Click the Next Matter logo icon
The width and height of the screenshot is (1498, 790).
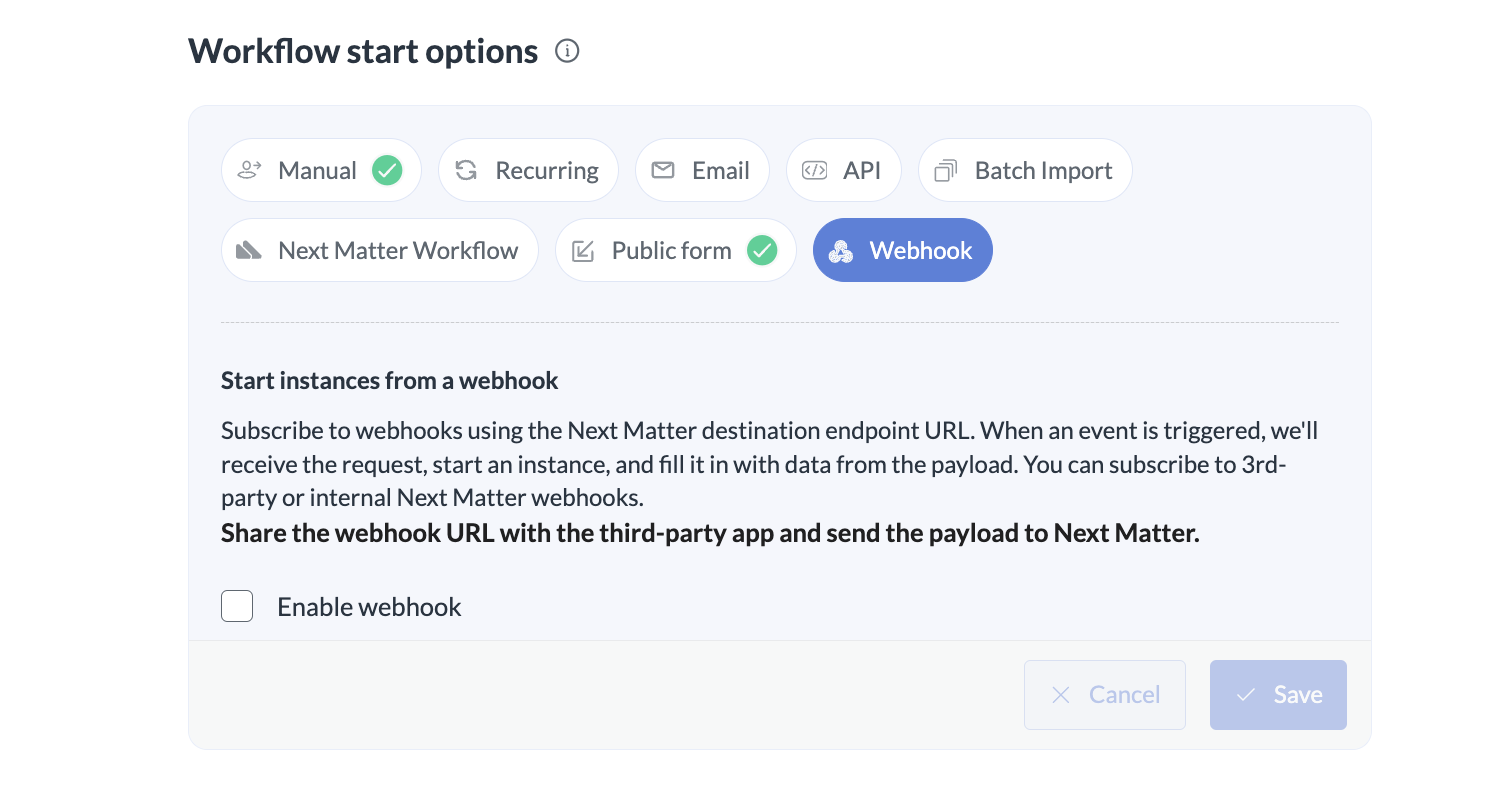tap(248, 250)
